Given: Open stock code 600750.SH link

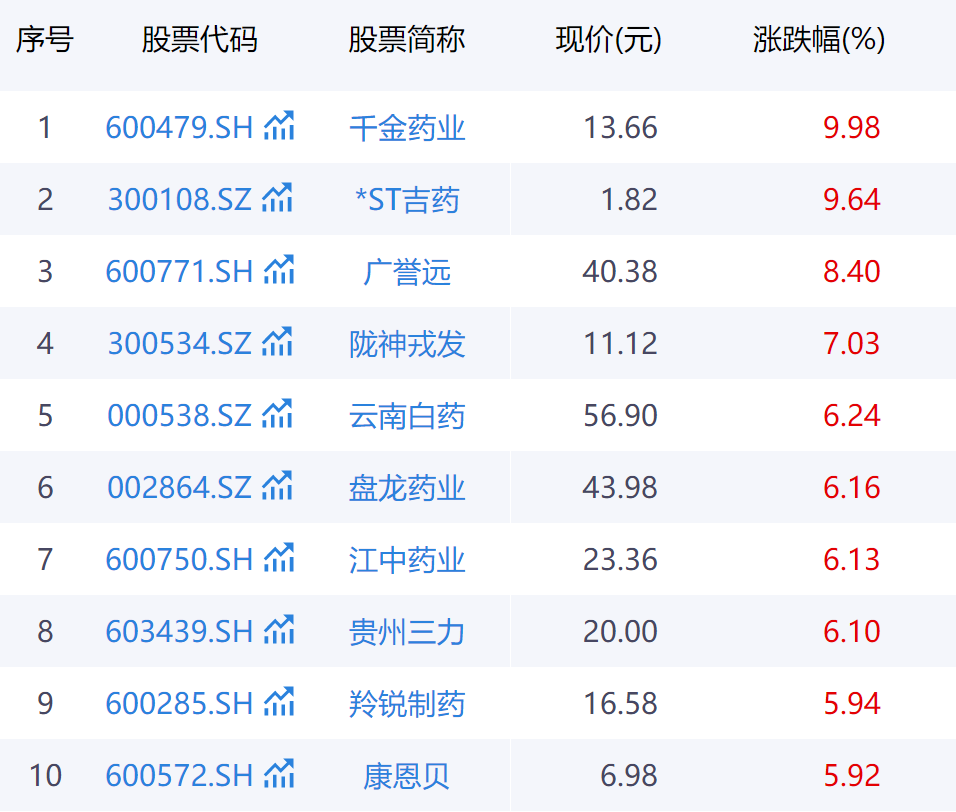Looking at the screenshot, I should click(x=179, y=560).
